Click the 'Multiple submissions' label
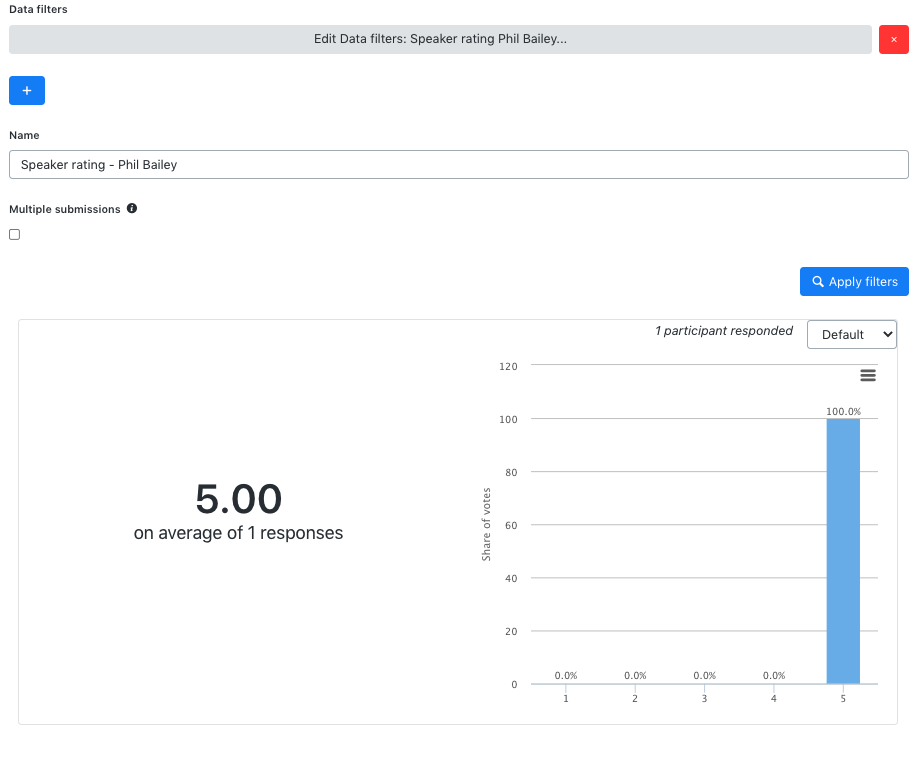 click(x=65, y=209)
